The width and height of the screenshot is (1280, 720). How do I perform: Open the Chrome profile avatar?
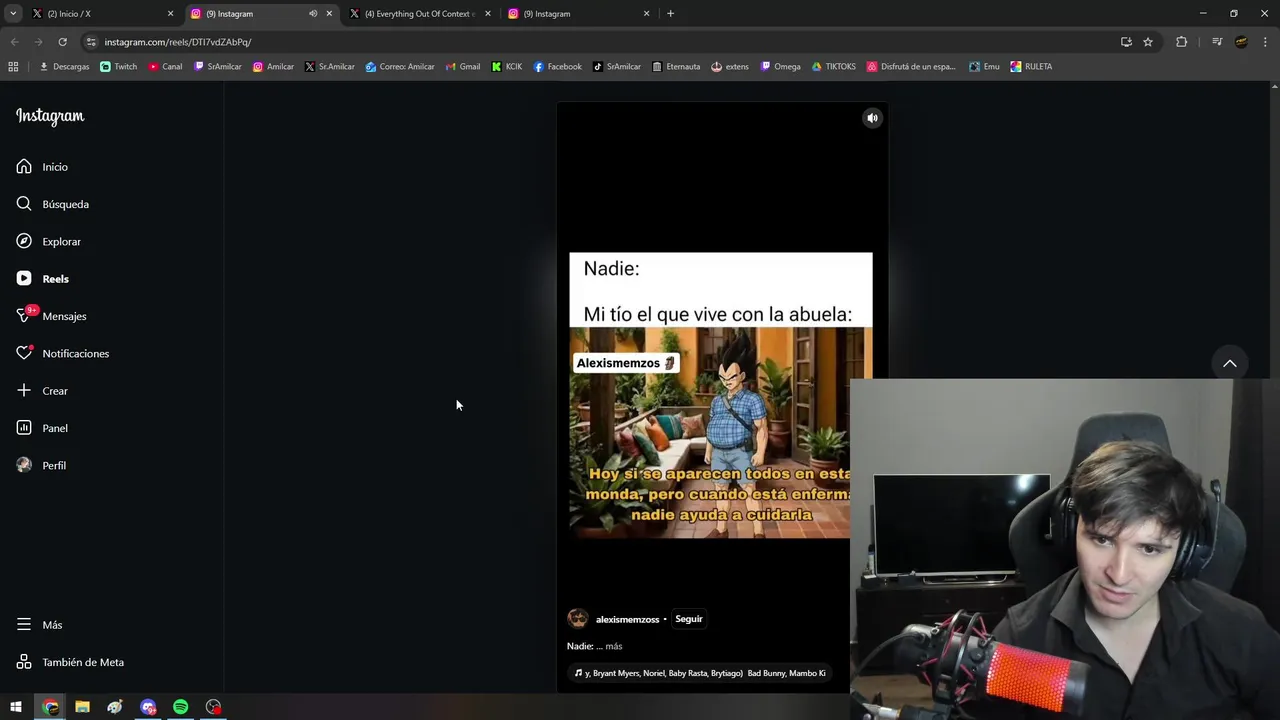1241,42
